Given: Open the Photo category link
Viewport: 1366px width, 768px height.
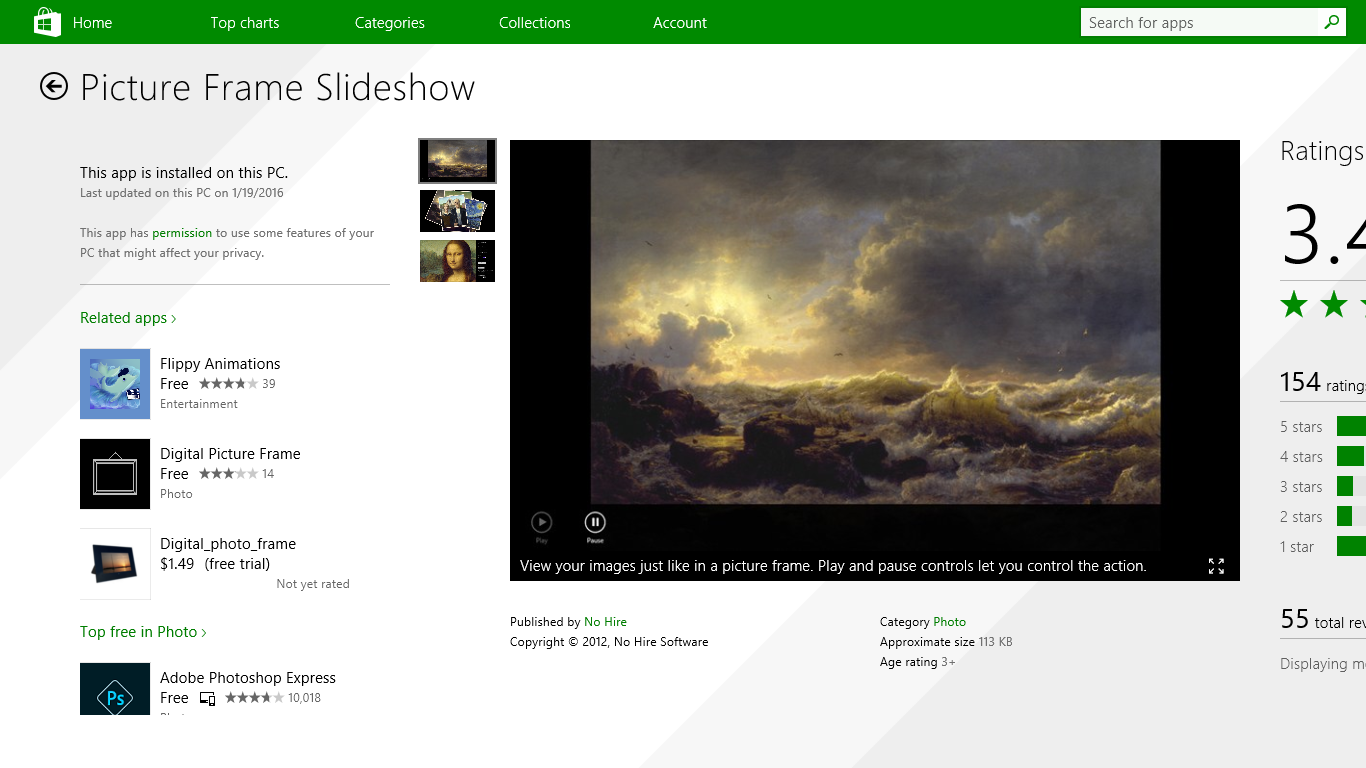Looking at the screenshot, I should (x=949, y=622).
